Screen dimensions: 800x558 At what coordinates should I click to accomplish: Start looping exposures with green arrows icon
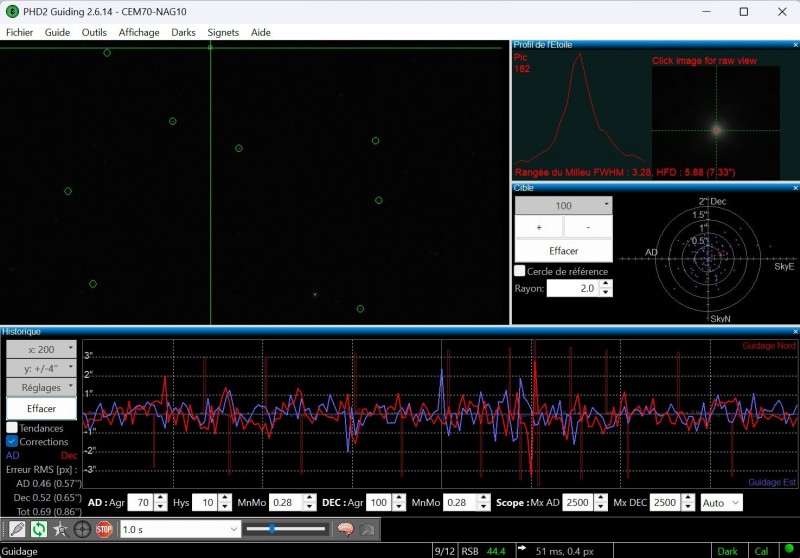coord(39,529)
